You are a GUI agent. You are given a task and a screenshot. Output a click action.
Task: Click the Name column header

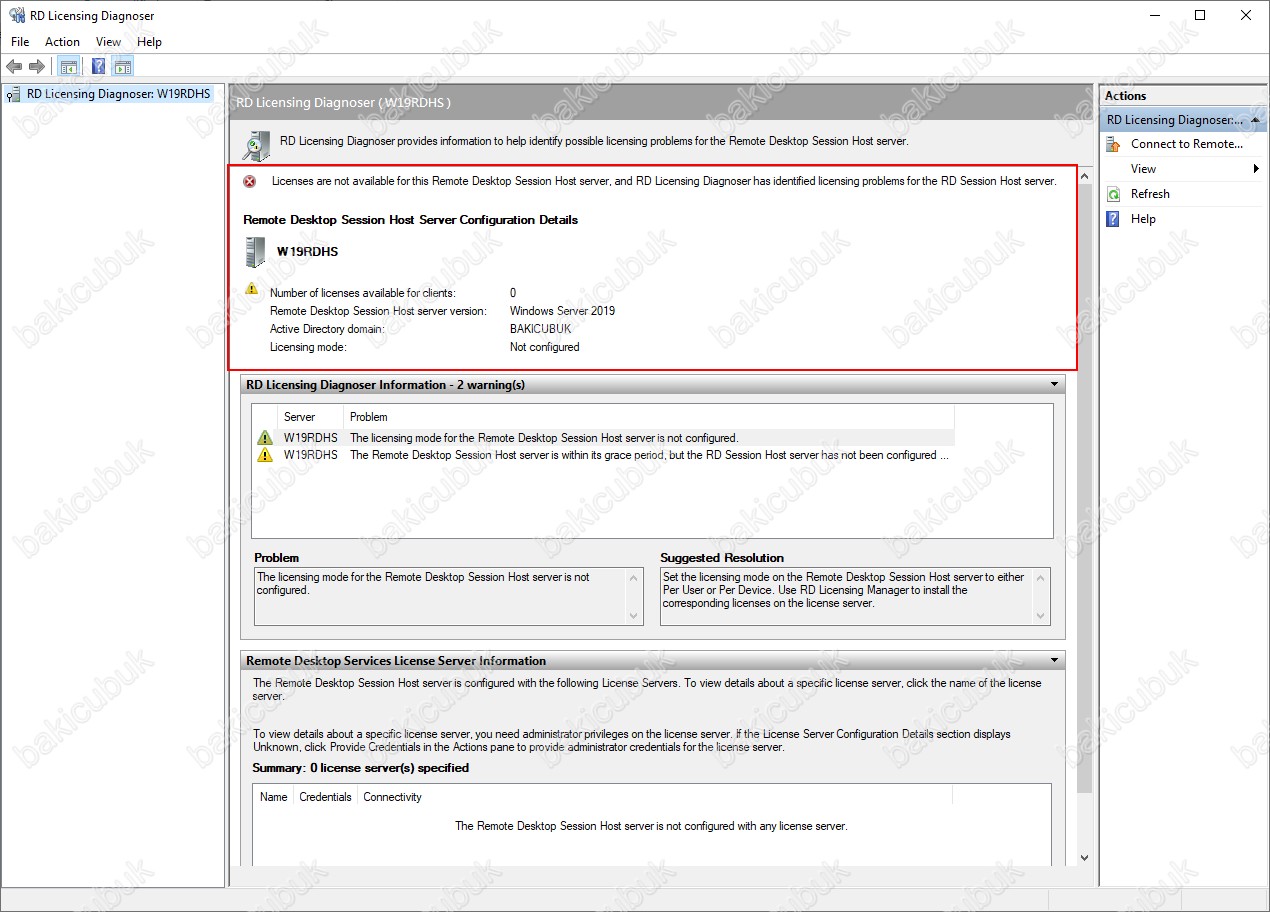274,797
